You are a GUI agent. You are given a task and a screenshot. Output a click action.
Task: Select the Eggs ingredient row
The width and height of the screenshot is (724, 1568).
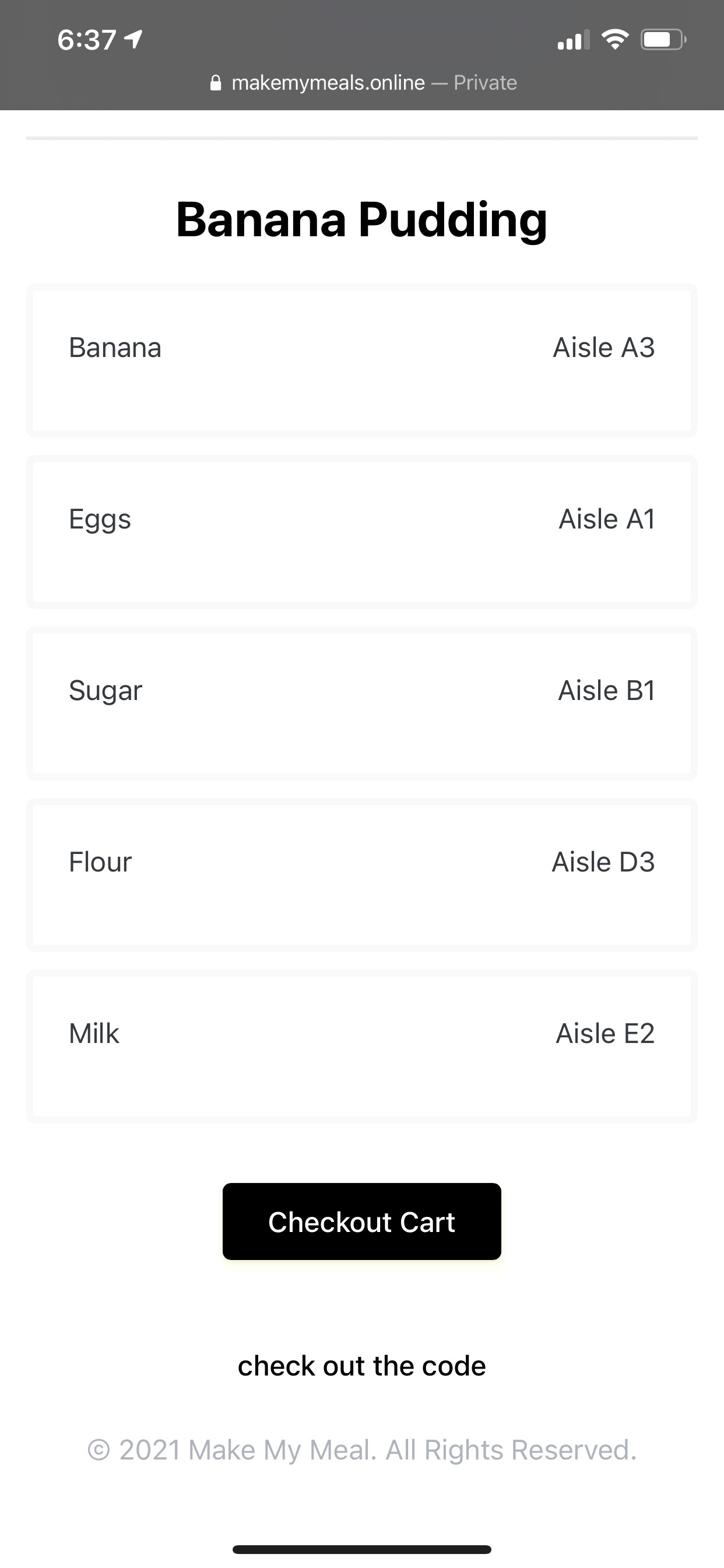[x=361, y=532]
